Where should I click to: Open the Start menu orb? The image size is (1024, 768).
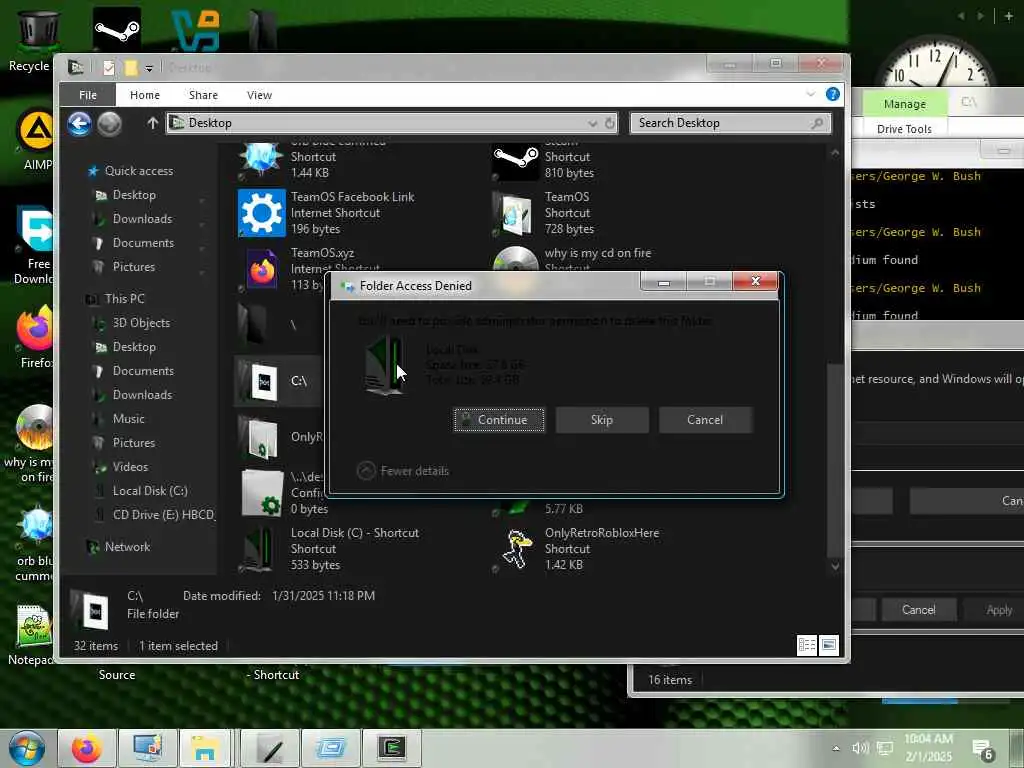(x=27, y=748)
